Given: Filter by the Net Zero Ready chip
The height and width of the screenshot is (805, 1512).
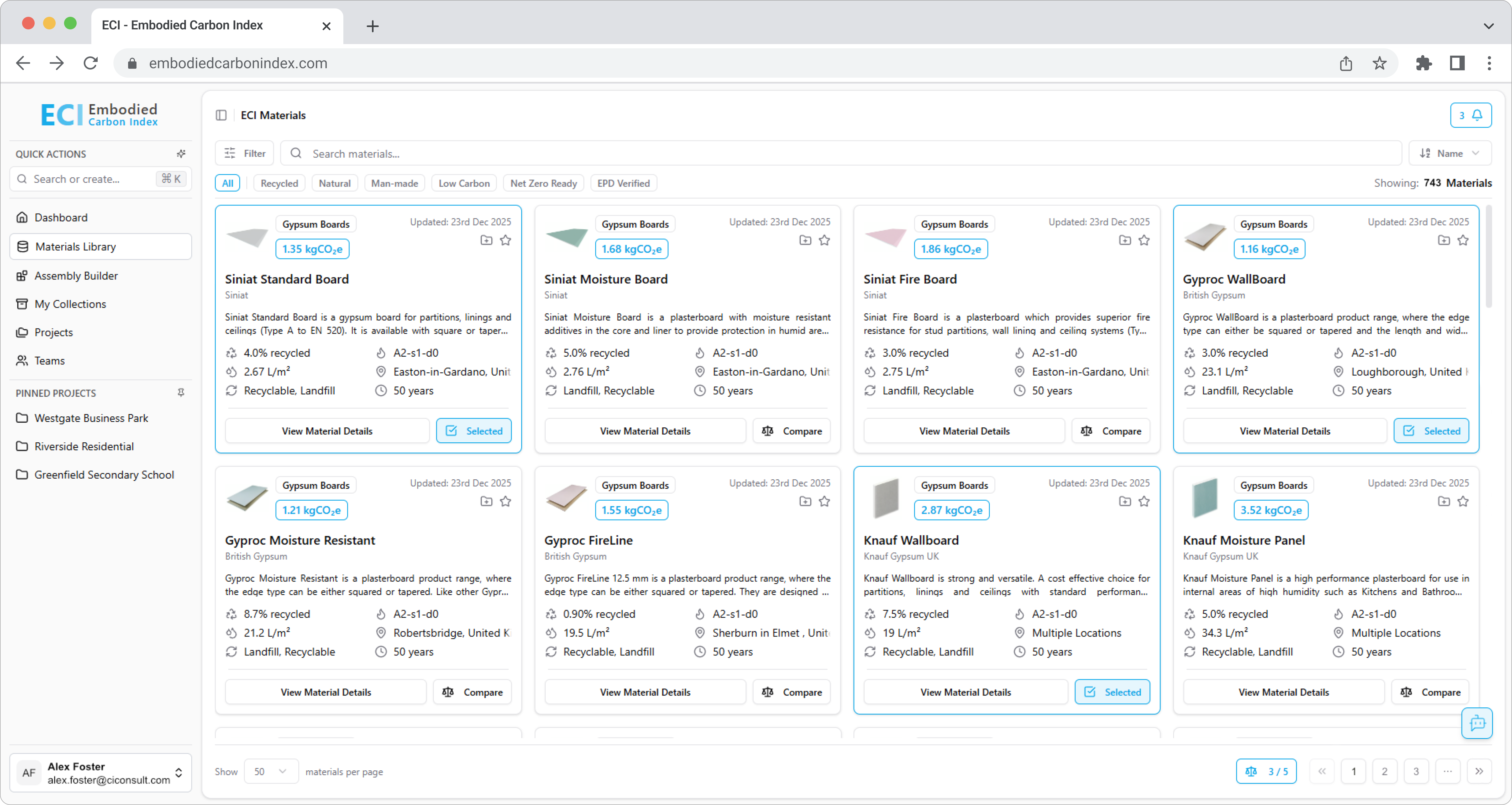Looking at the screenshot, I should pyautogui.click(x=544, y=183).
